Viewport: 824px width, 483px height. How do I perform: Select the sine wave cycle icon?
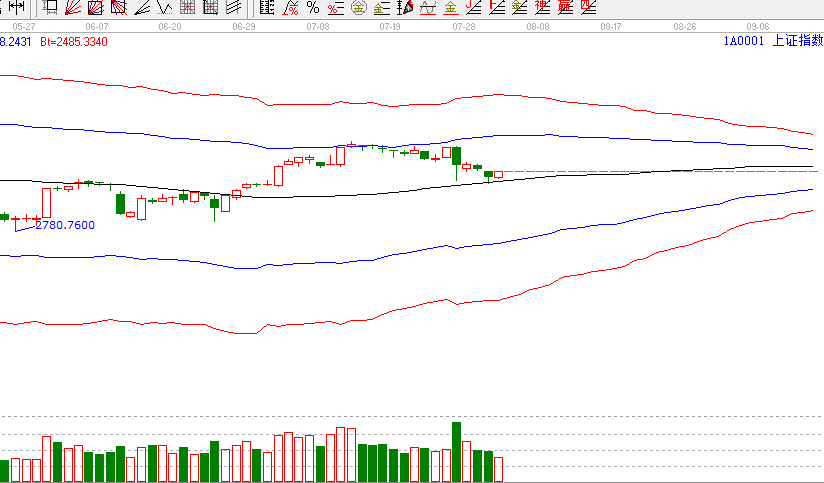[427, 8]
